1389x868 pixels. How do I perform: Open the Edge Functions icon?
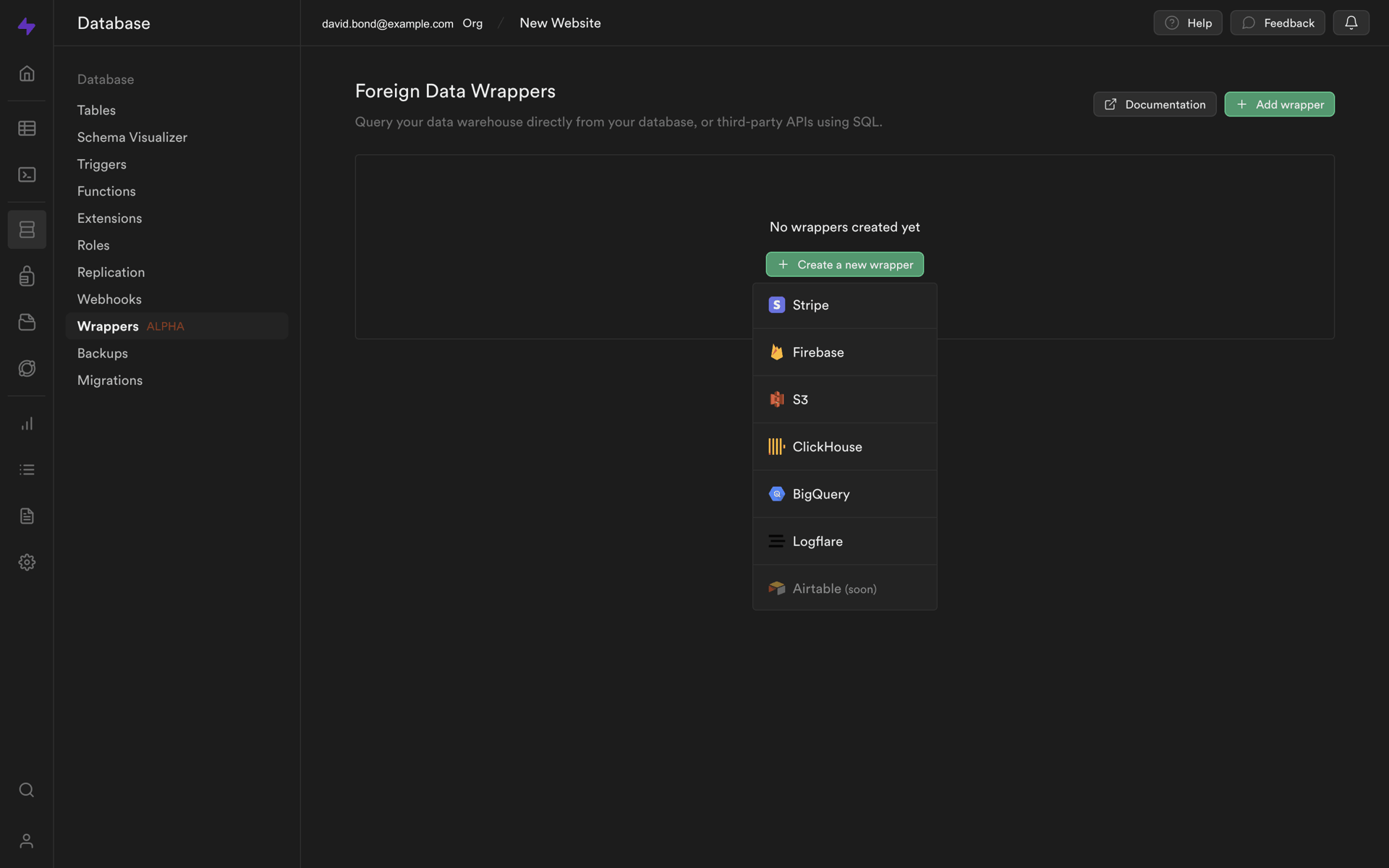[x=27, y=368]
